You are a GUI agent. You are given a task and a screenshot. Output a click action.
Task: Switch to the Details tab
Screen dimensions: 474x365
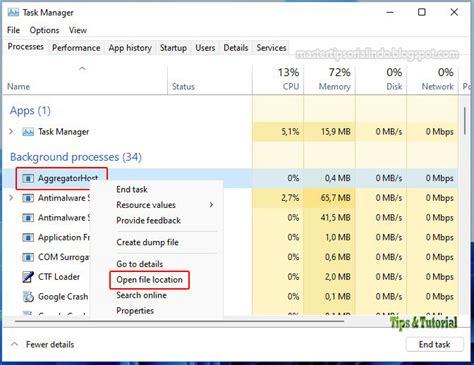(236, 48)
